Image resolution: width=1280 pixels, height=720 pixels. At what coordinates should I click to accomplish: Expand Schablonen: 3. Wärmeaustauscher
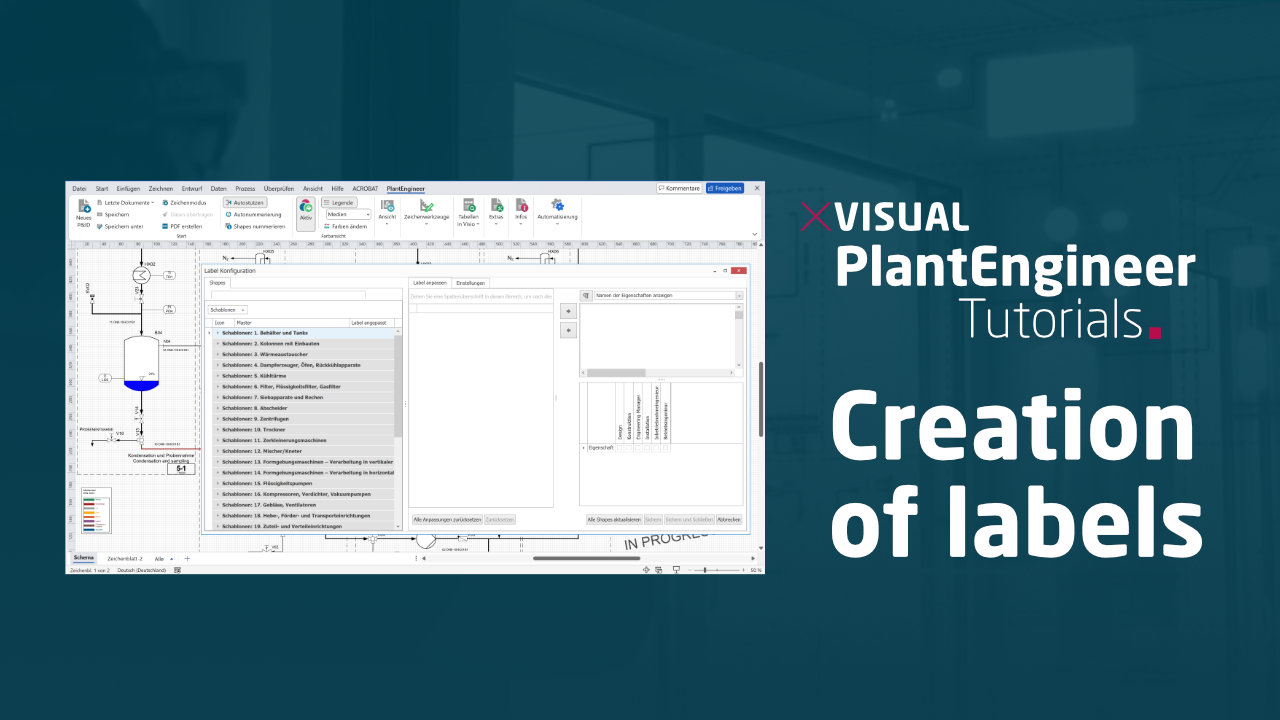(218, 354)
